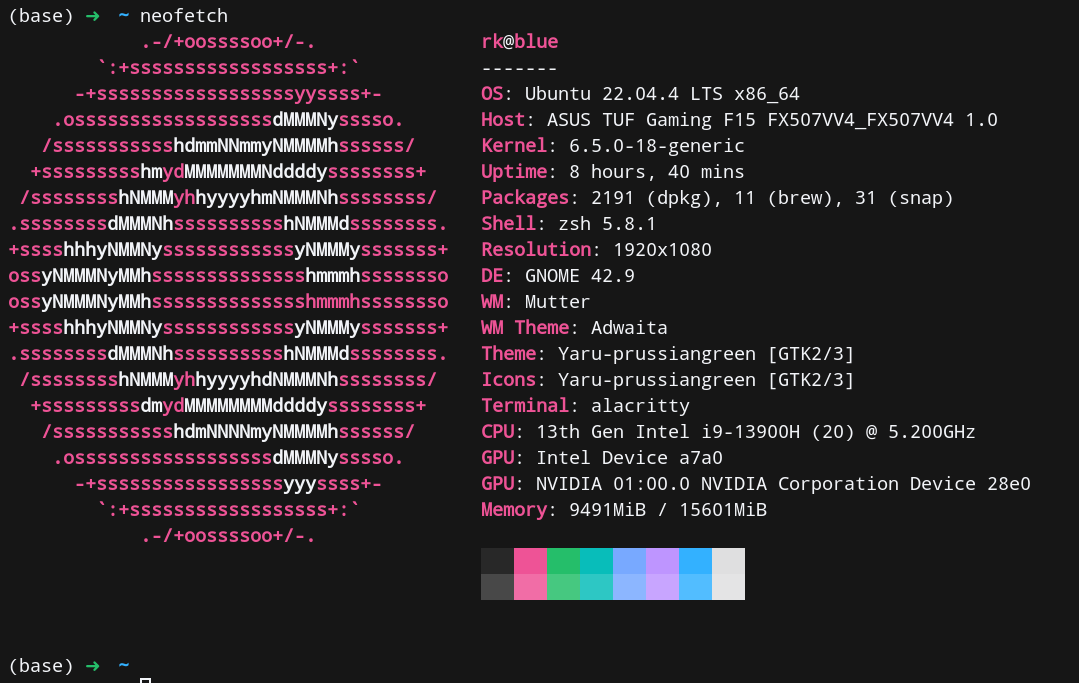
Task: Click the OS line reading Ubuntu 22.04.4 LTS
Action: coord(640,94)
